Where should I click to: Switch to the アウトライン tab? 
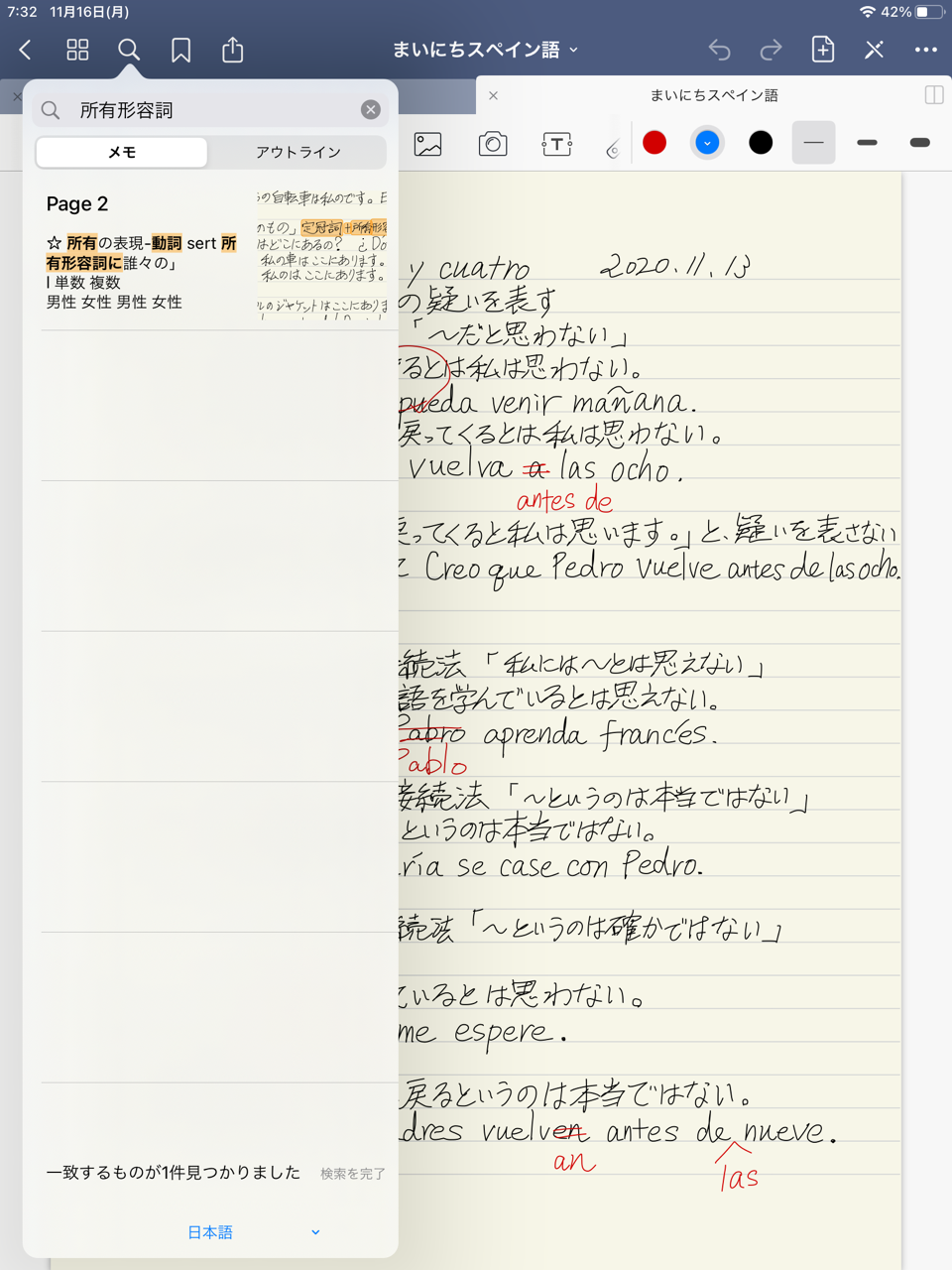point(297,152)
